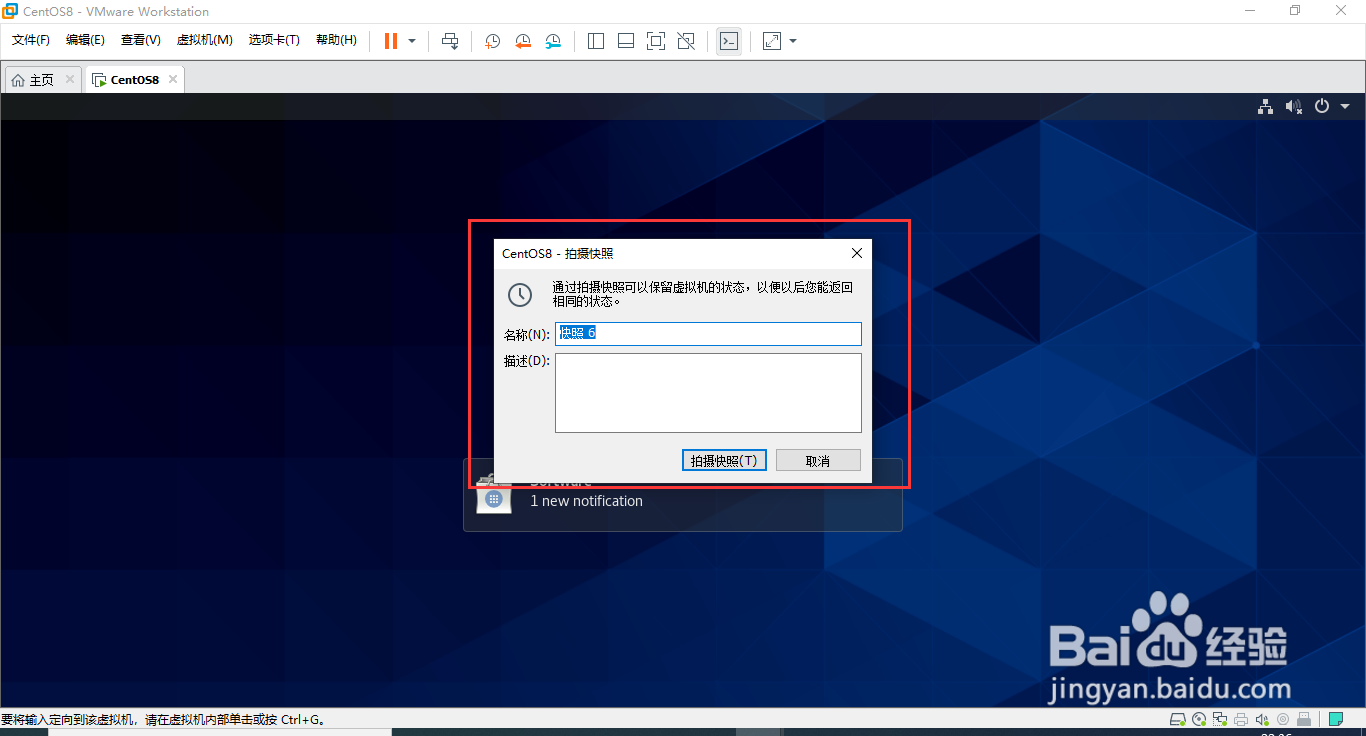This screenshot has width=1366, height=736.
Task: Click the 拍摄快照(T) button
Action: (724, 459)
